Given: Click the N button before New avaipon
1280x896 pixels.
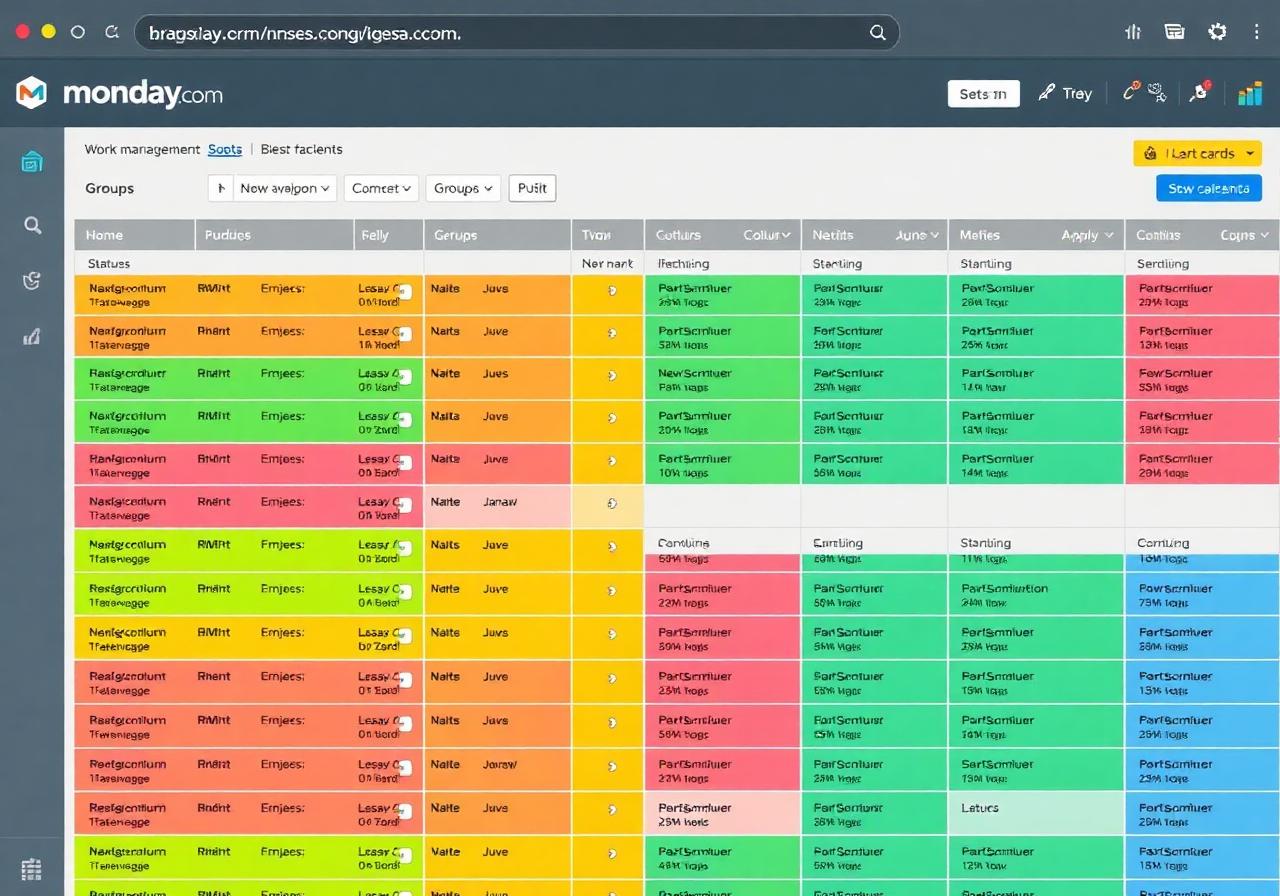Looking at the screenshot, I should pyautogui.click(x=220, y=188).
